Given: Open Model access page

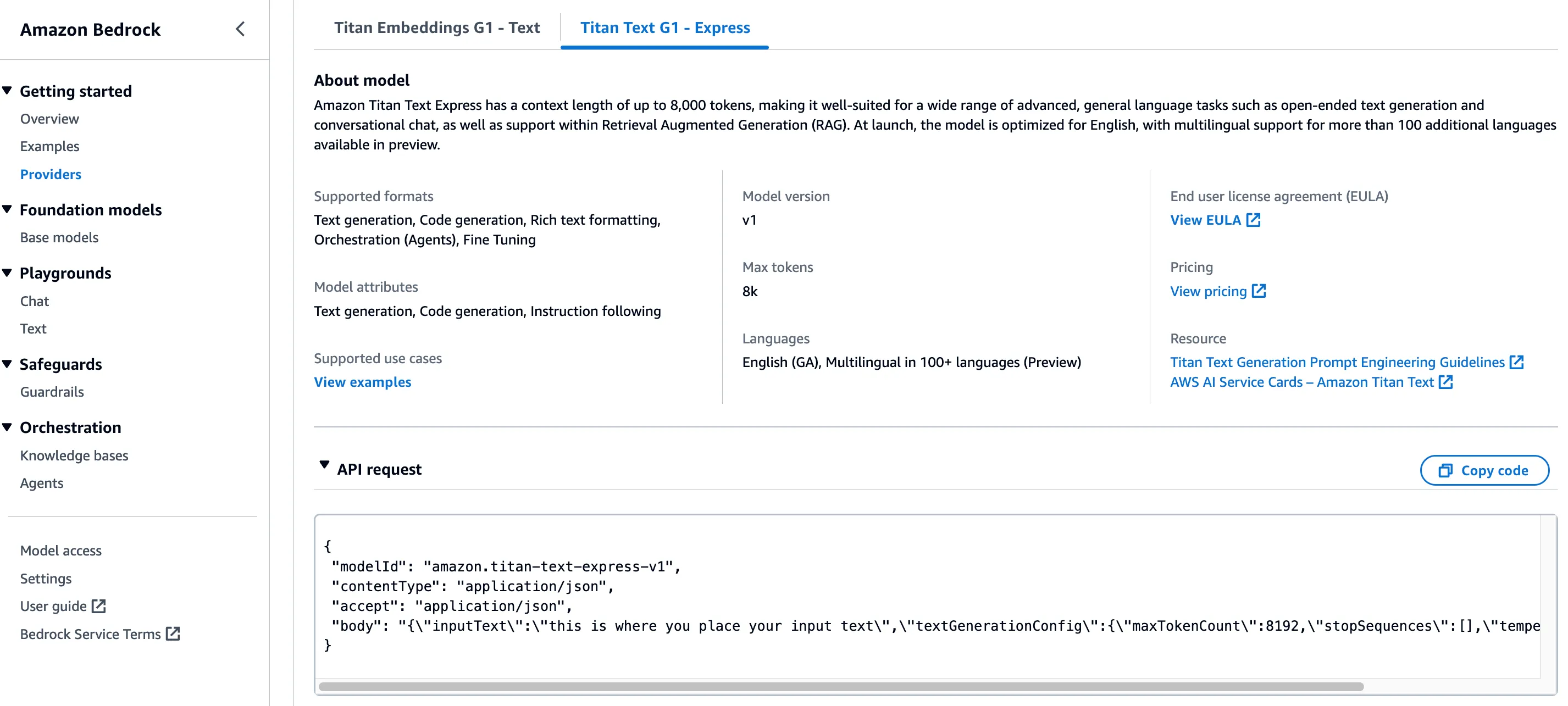Looking at the screenshot, I should (x=61, y=550).
